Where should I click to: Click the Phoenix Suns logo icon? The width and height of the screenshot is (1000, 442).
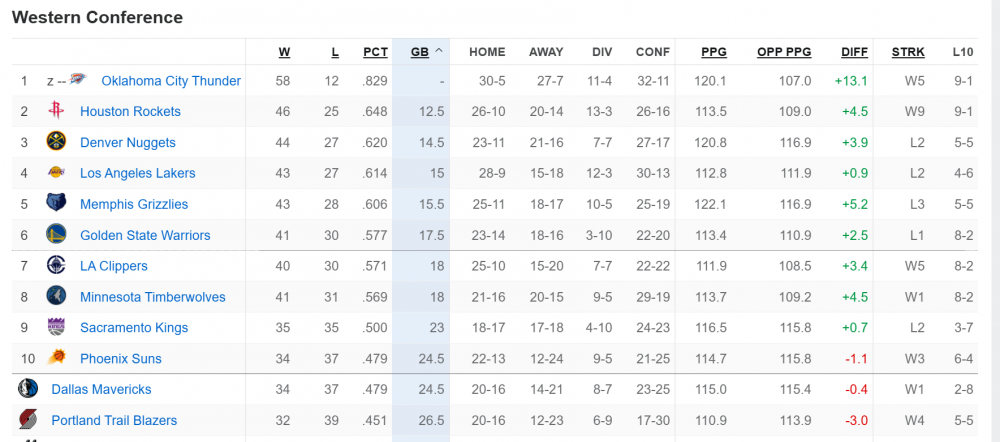[56, 358]
